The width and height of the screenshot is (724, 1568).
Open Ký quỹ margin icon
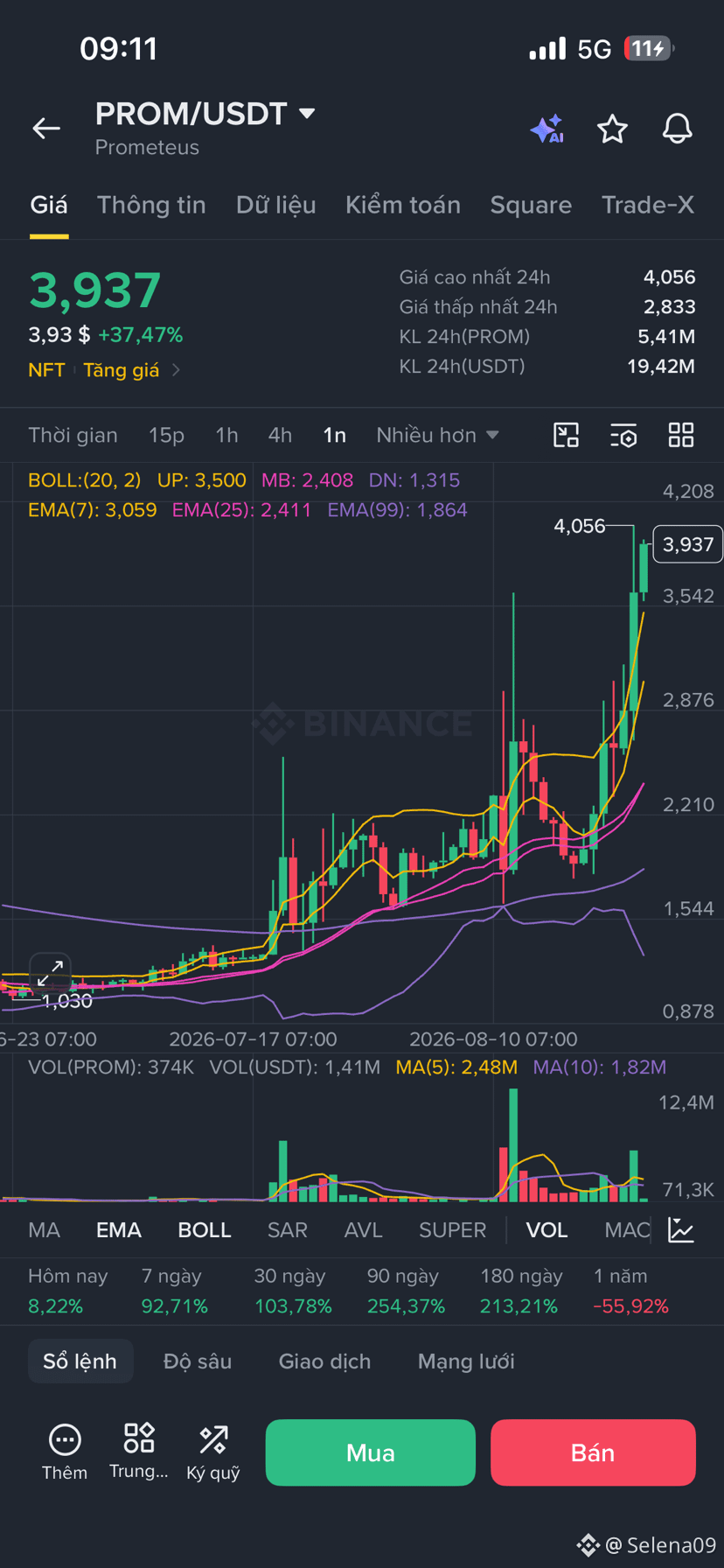[213, 1453]
